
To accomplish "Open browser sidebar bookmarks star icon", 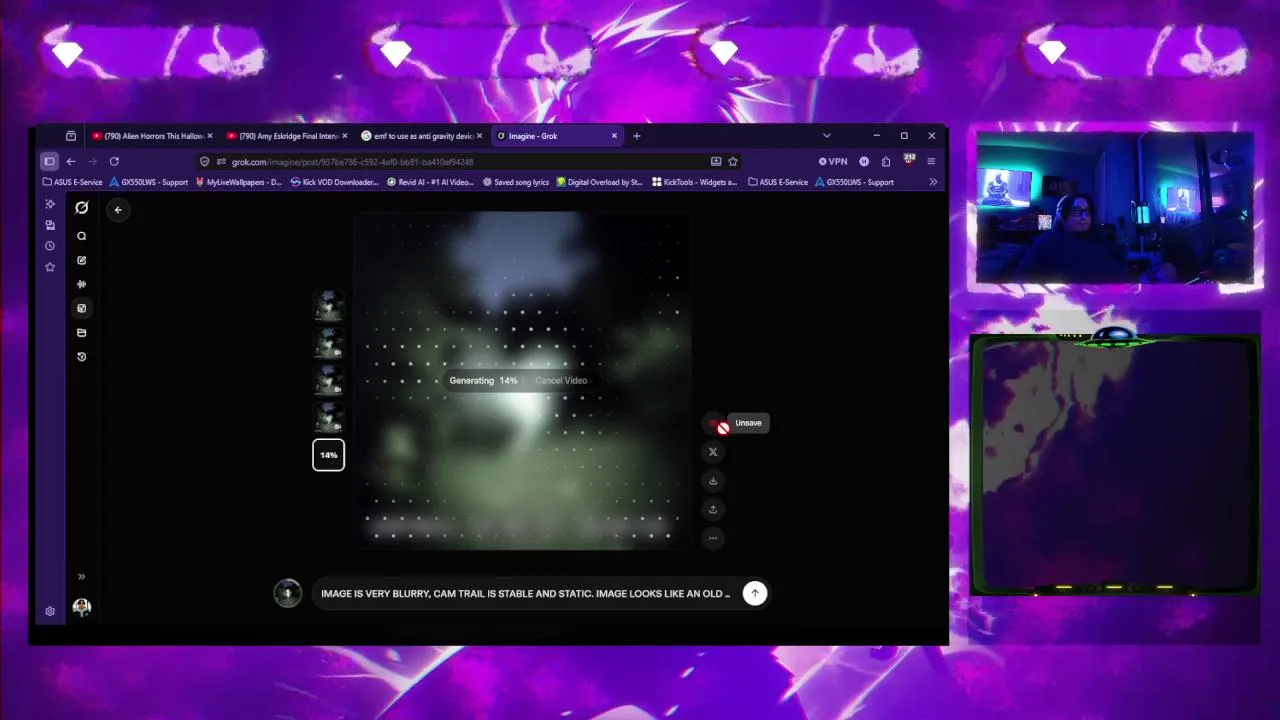I will point(50,267).
